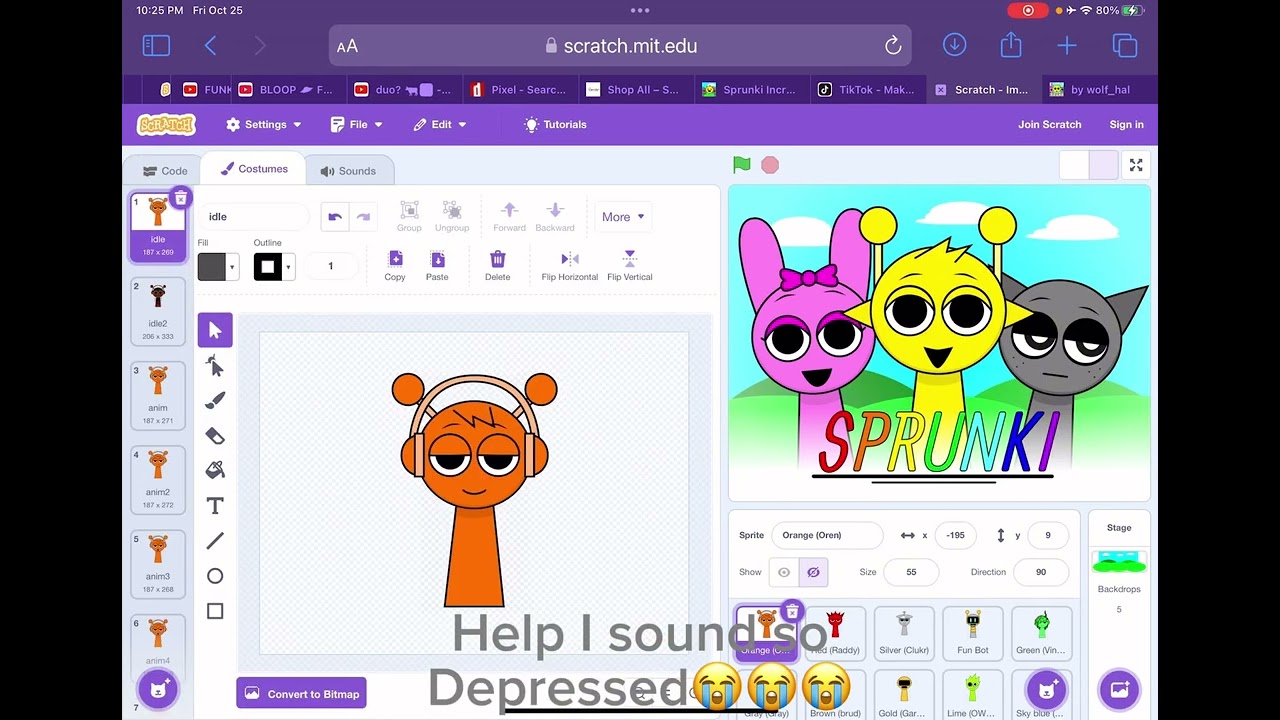
Task: Open the Outline color dropdown
Action: (x=288, y=267)
